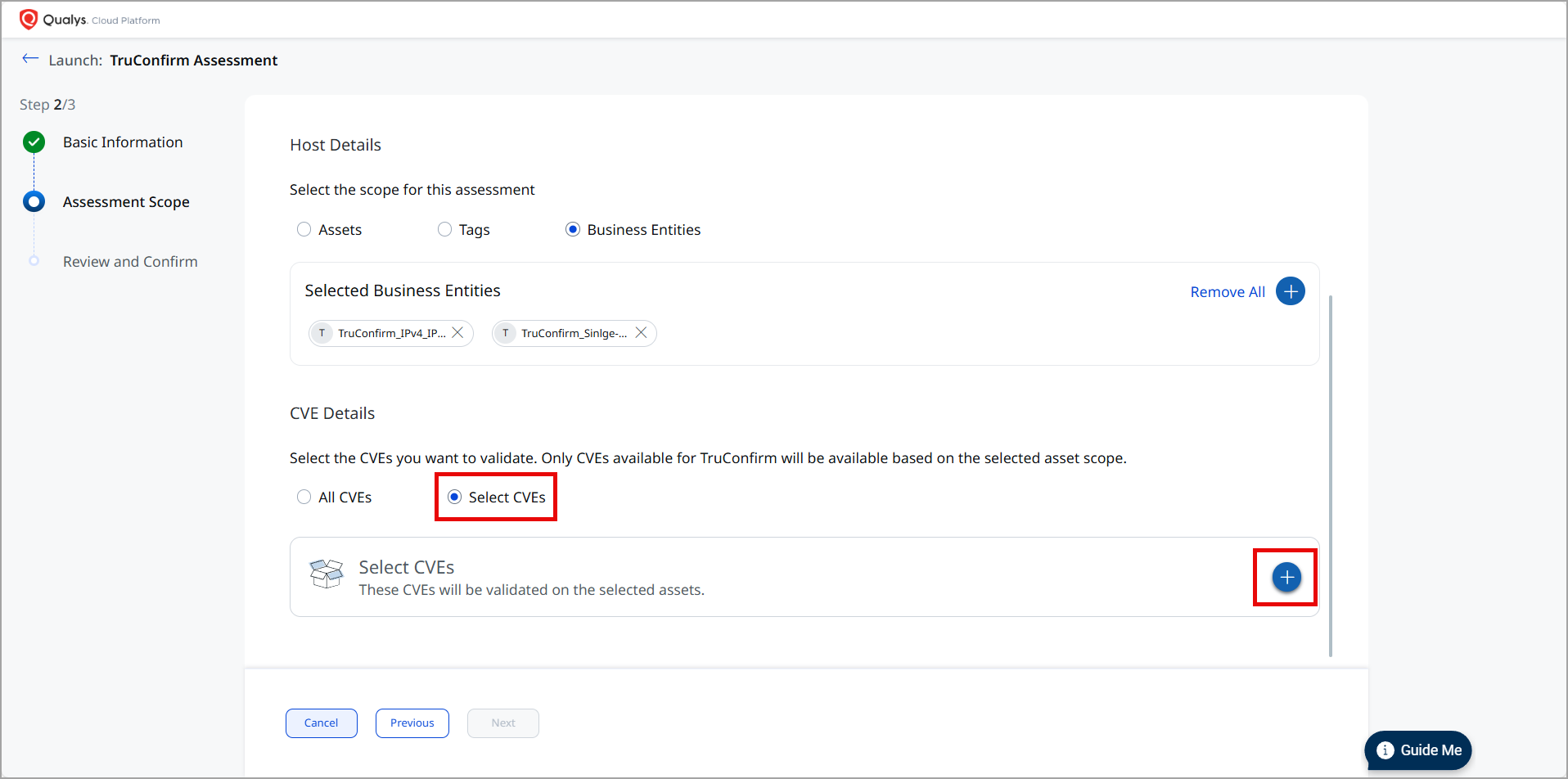The height and width of the screenshot is (779, 1568).
Task: Click the vertical scrollbar of the form
Action: click(x=1331, y=475)
